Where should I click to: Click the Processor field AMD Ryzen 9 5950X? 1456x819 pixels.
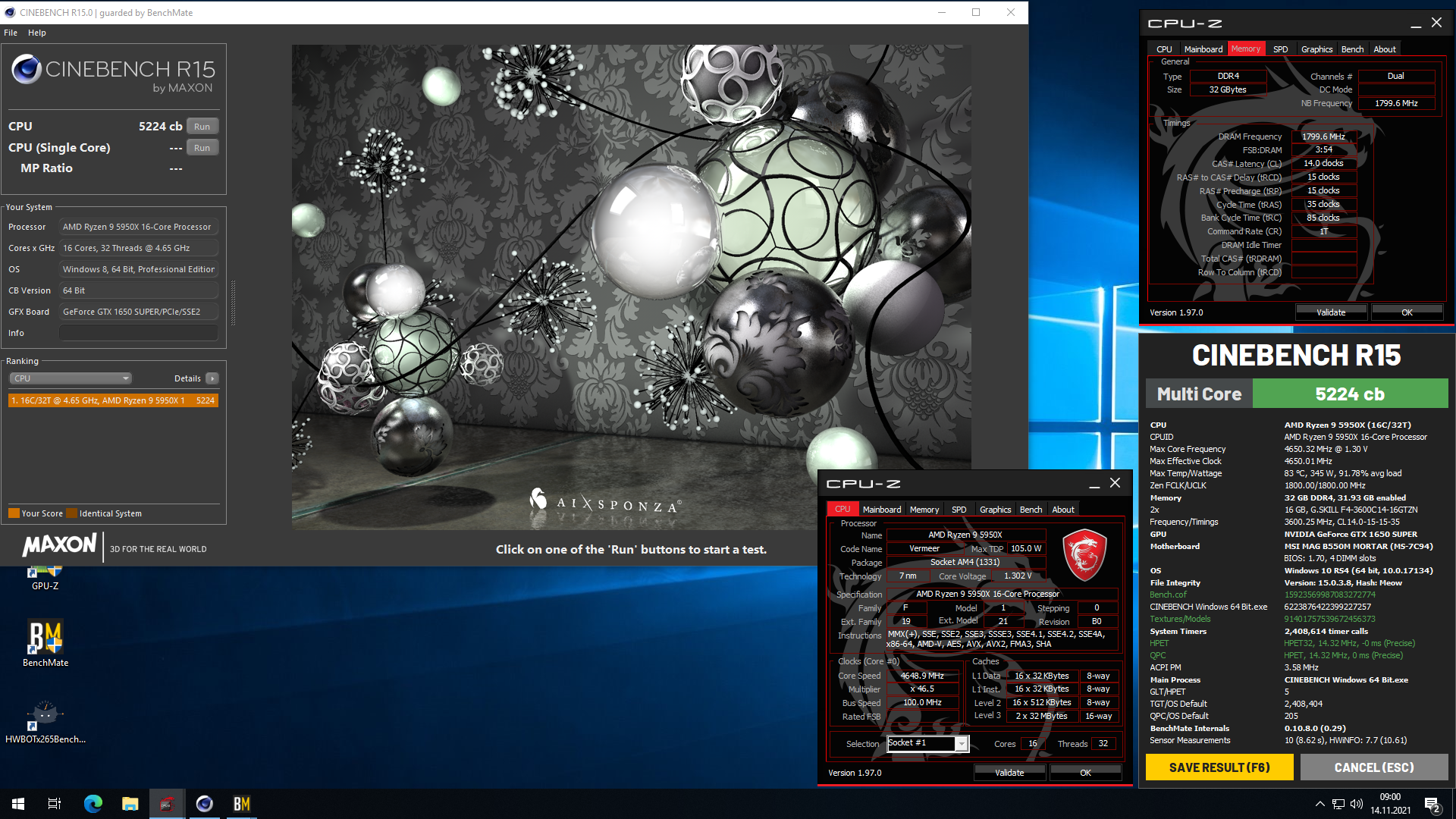coord(139,227)
